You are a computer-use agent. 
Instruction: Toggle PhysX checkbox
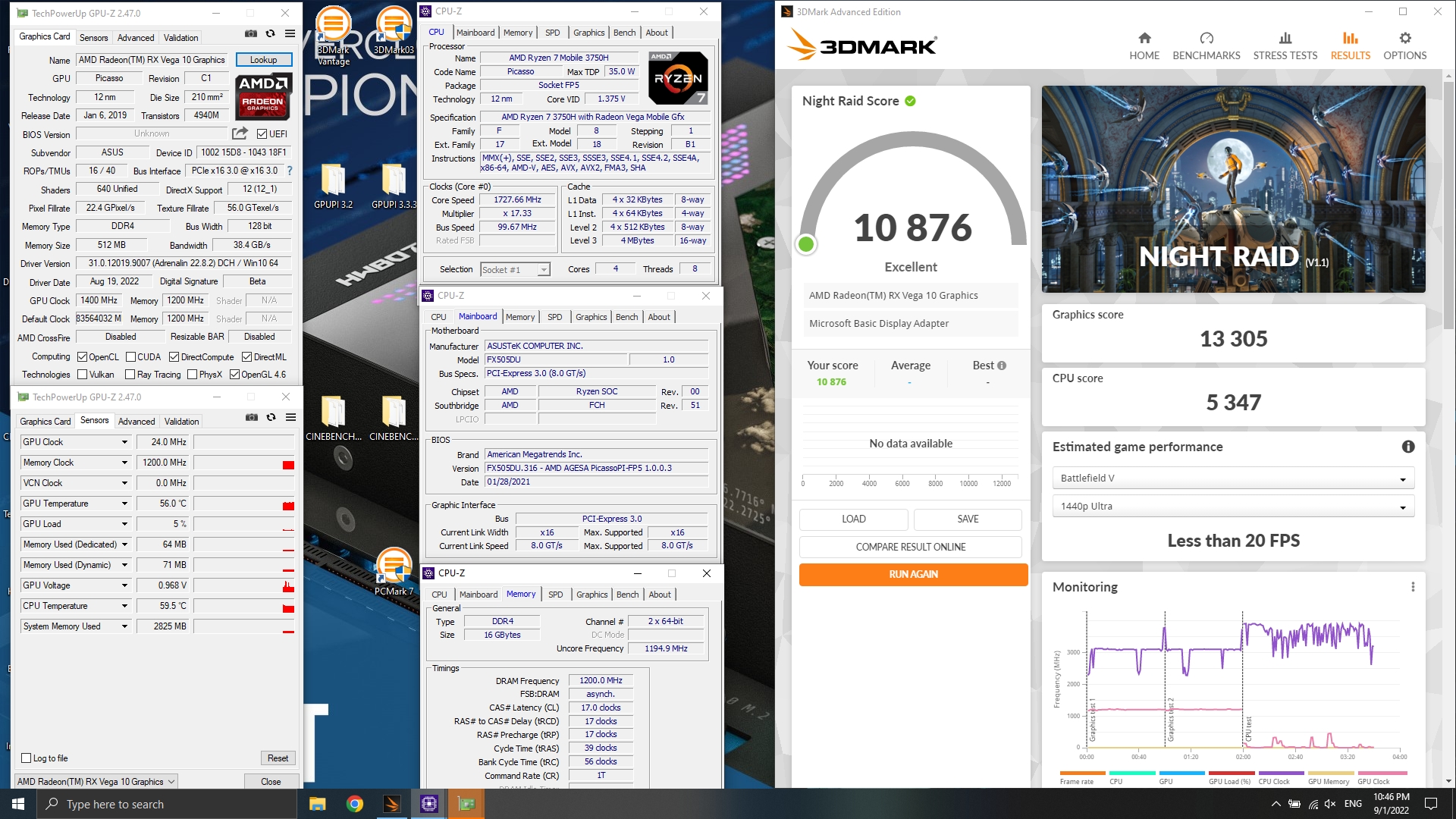192,375
